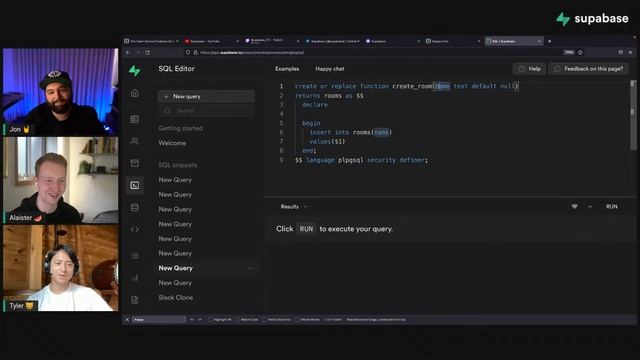Switch to the YouTube browser tab
640x360 pixels.
211,41
